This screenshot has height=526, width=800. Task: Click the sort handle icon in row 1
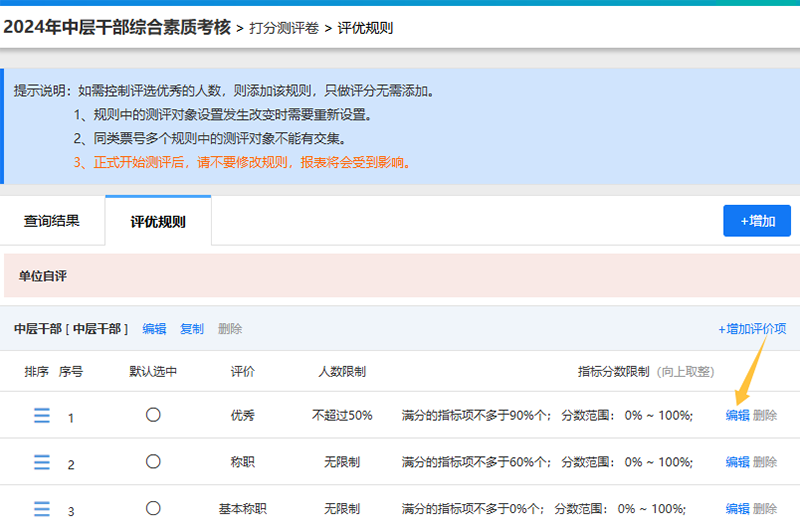[42, 415]
